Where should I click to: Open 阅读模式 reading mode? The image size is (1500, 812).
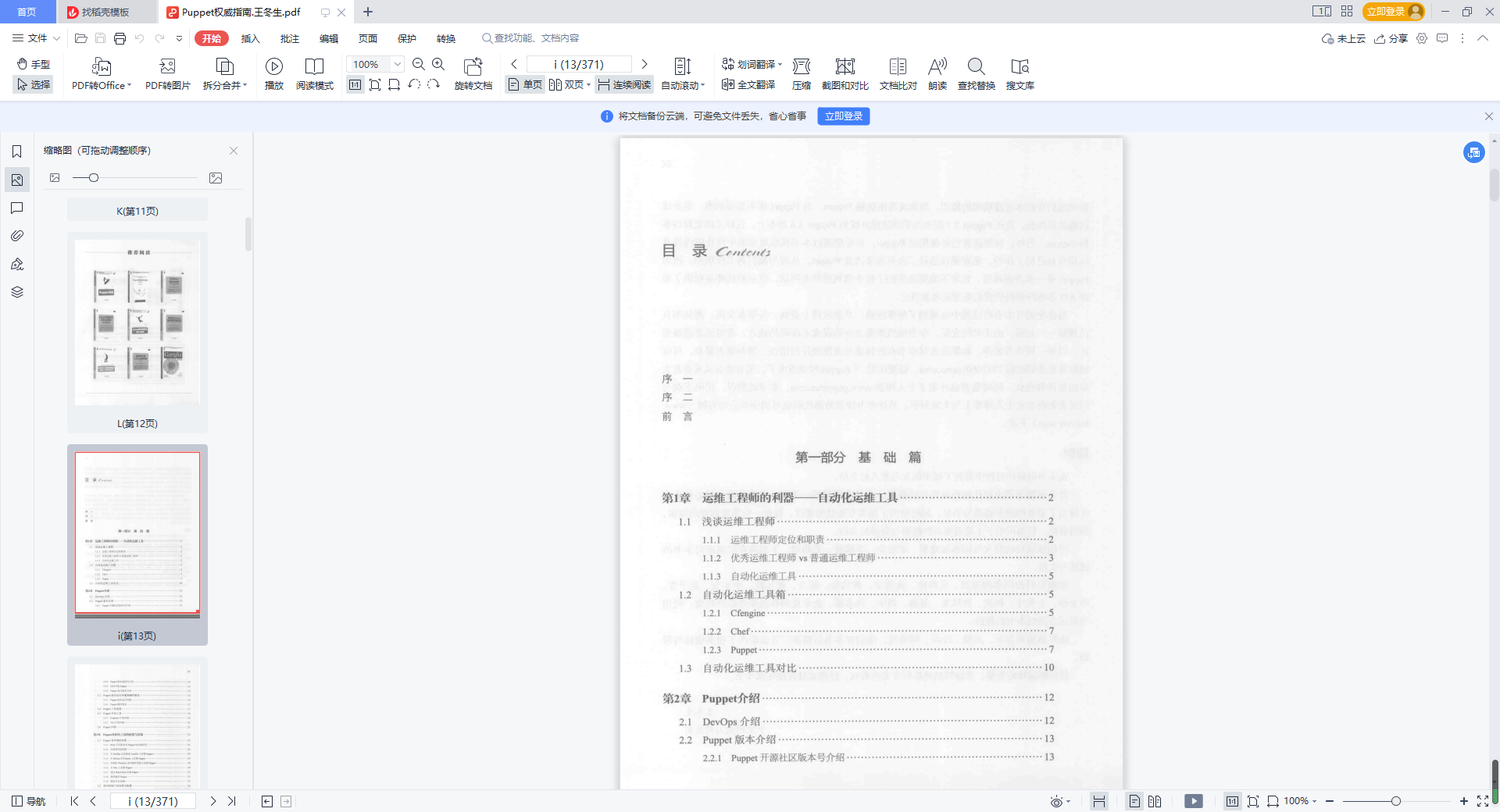[315, 74]
